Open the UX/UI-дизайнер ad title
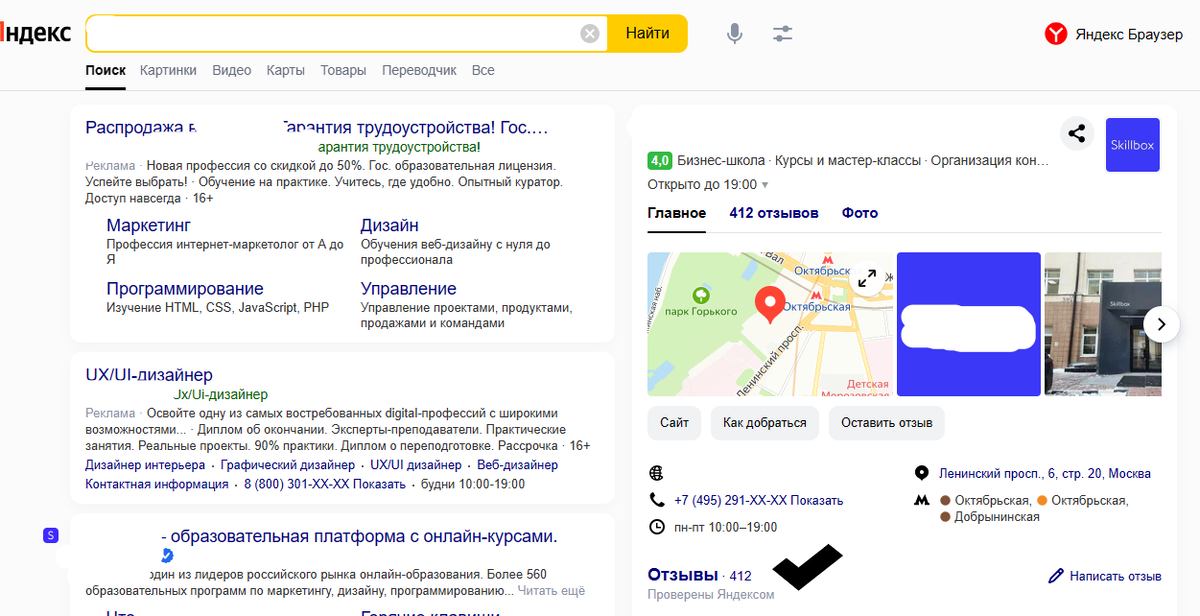Image resolution: width=1200 pixels, height=616 pixels. (149, 375)
